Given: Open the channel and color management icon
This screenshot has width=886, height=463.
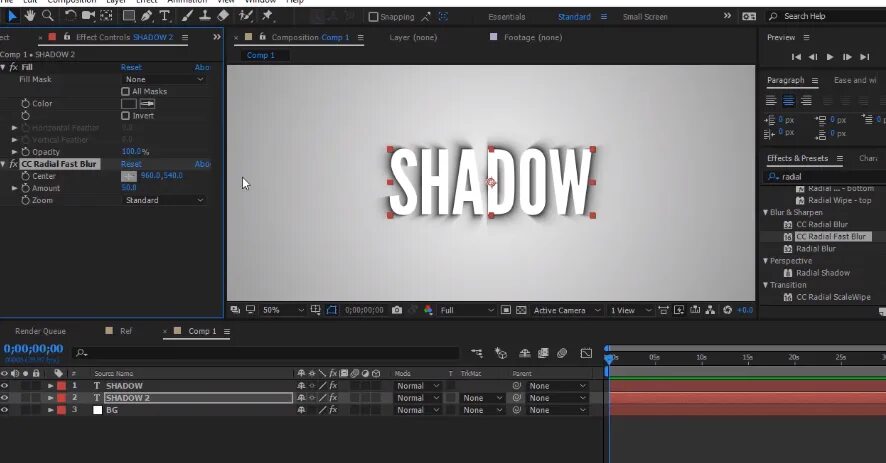Looking at the screenshot, I should tap(428, 310).
